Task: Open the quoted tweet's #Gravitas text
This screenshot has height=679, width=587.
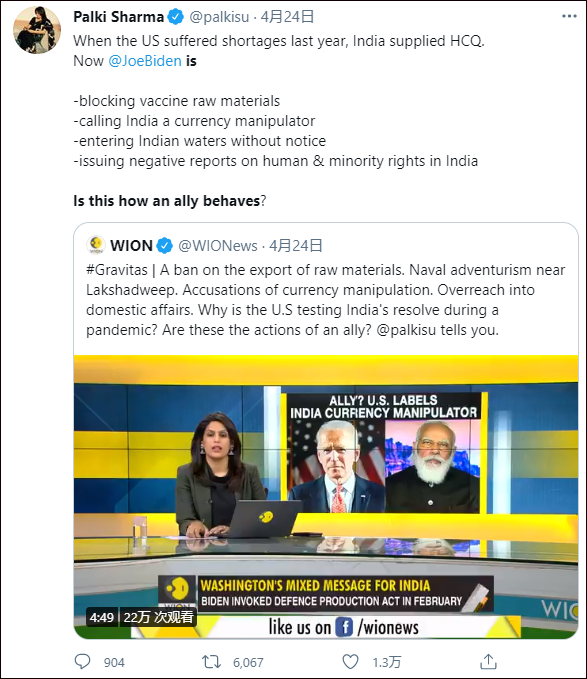Action: (x=117, y=270)
